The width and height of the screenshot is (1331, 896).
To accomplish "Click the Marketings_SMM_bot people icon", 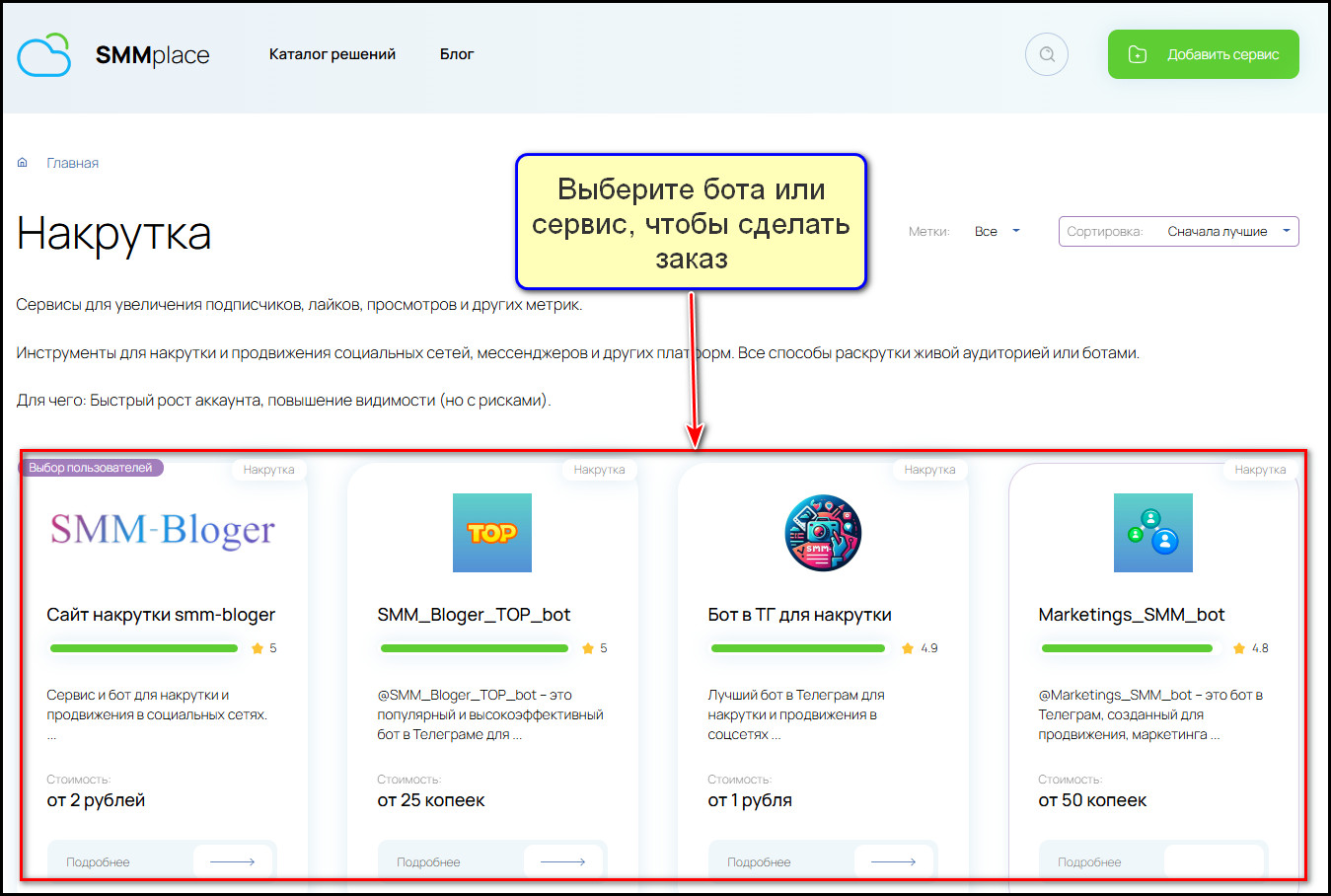I will point(1152,533).
